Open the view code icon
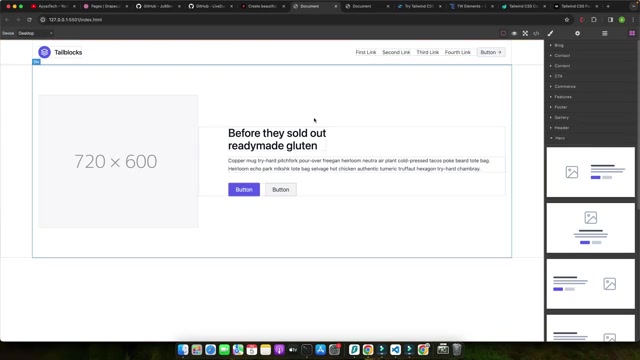The width and height of the screenshot is (640, 360). click(x=536, y=33)
